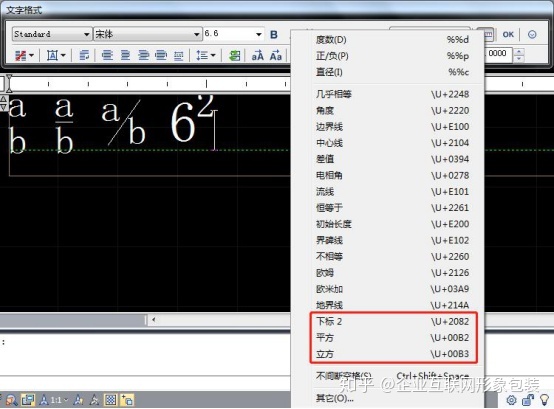Insert the 界碑线 symbol
Viewport: 554px width, 409px height.
click(x=392, y=240)
